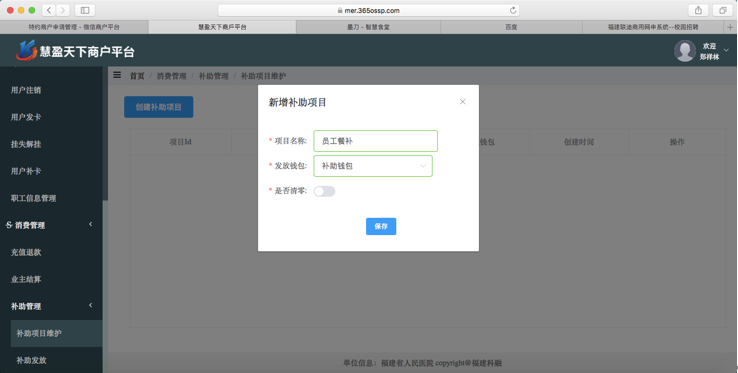The width and height of the screenshot is (738, 373).
Task: Click the sidebar vertical scrollbar
Action: tap(105, 134)
